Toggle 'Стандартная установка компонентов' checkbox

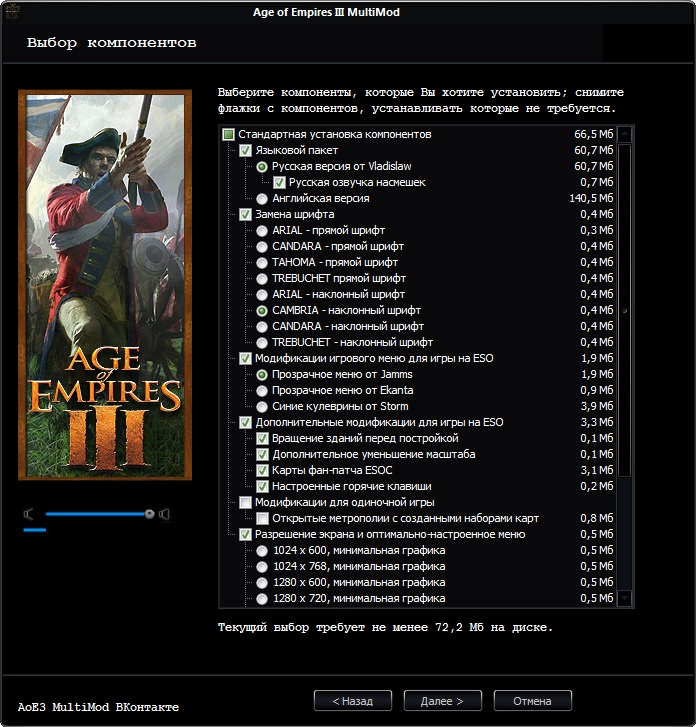pyautogui.click(x=228, y=134)
